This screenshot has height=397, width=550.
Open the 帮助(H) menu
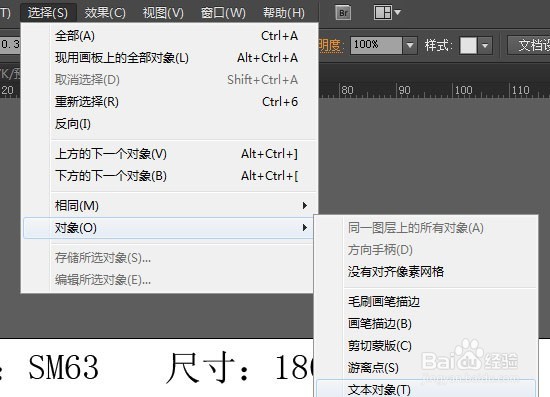click(x=284, y=13)
